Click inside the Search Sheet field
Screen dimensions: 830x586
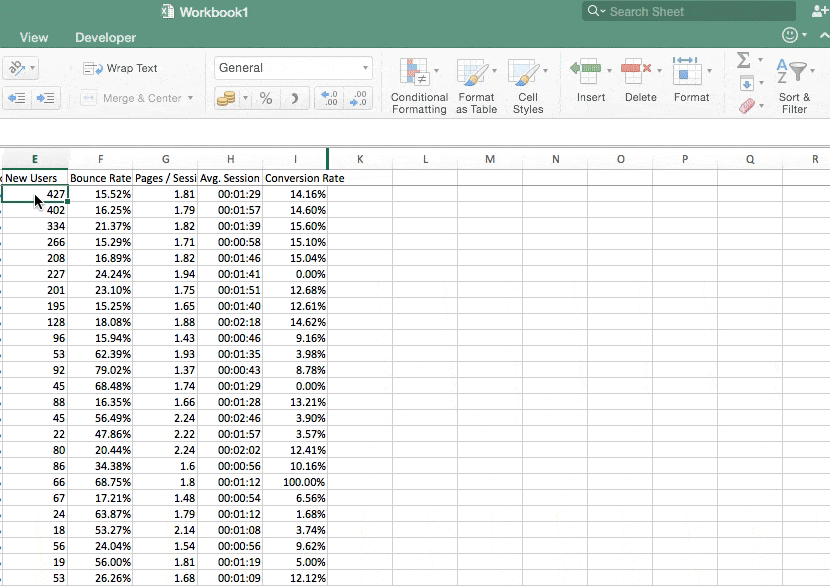pos(690,11)
